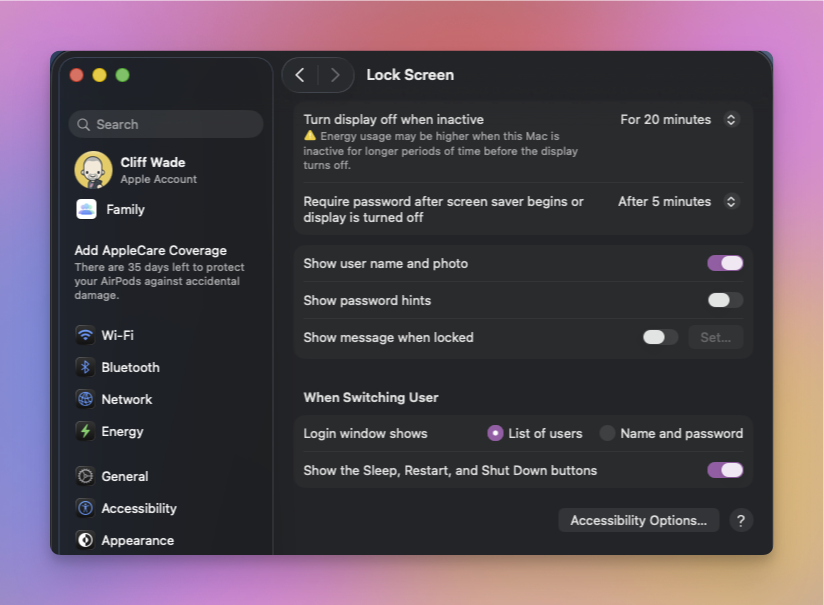Enable Show password hints toggle

click(x=725, y=300)
